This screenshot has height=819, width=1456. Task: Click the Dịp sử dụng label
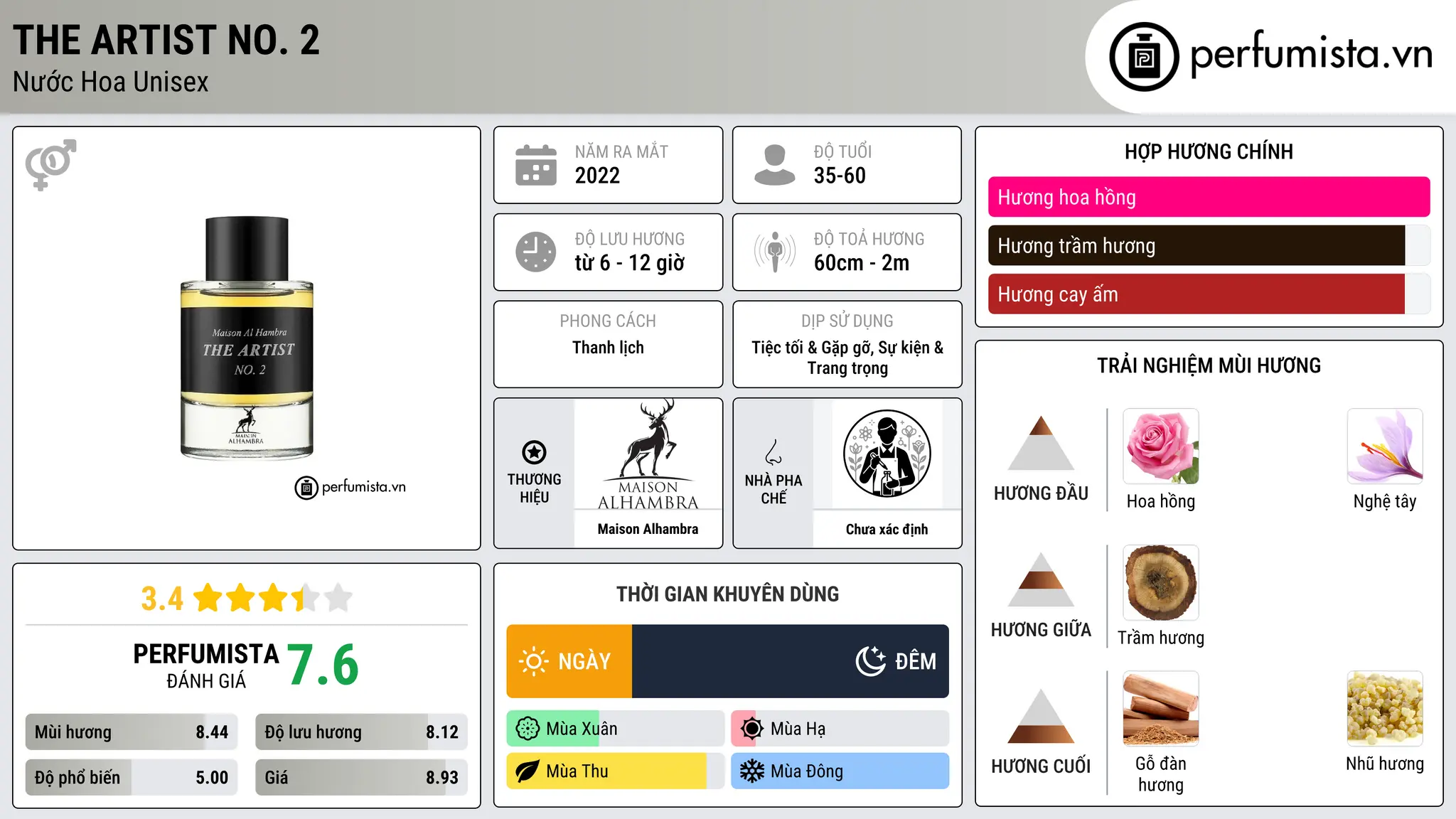[847, 321]
